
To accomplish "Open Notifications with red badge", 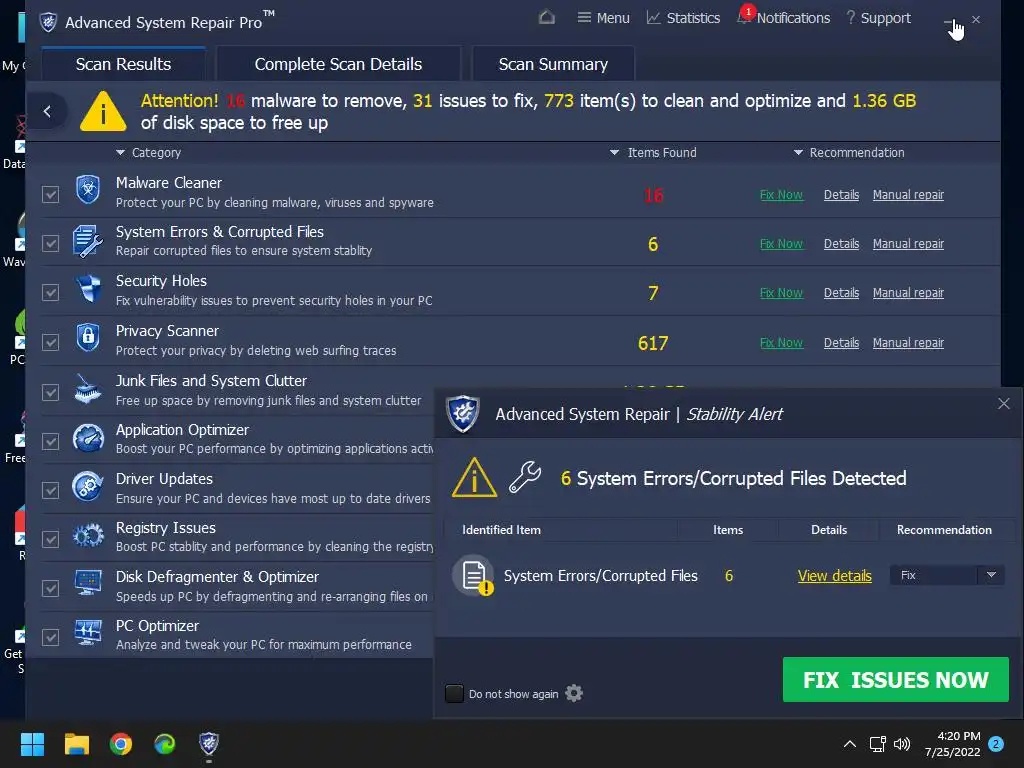I will click(x=783, y=16).
